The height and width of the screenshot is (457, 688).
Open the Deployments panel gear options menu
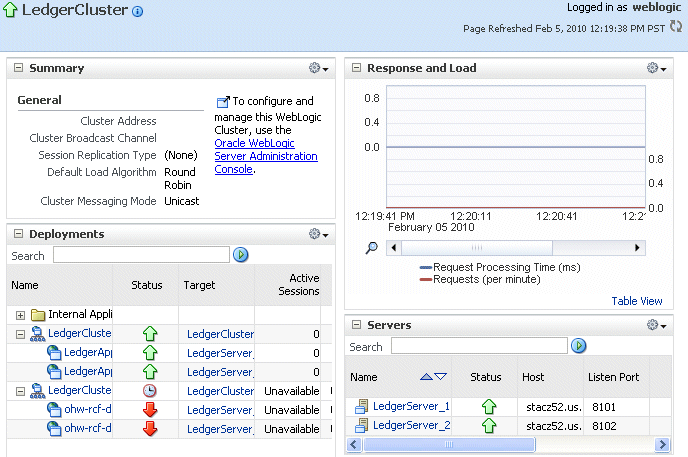coord(319,234)
